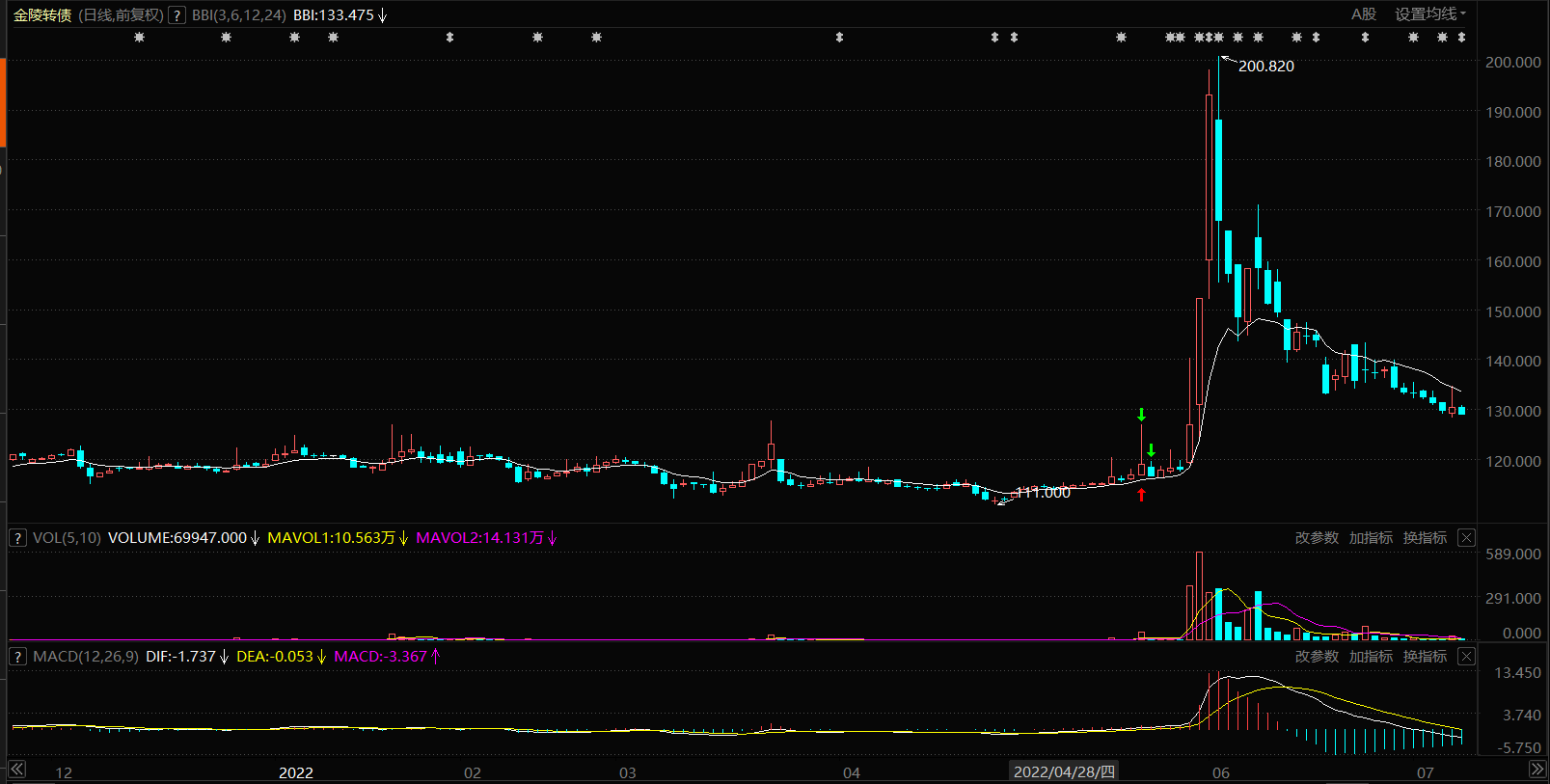Click the 589.000 volume axis label
This screenshot has height=784, width=1550.
click(x=1513, y=554)
